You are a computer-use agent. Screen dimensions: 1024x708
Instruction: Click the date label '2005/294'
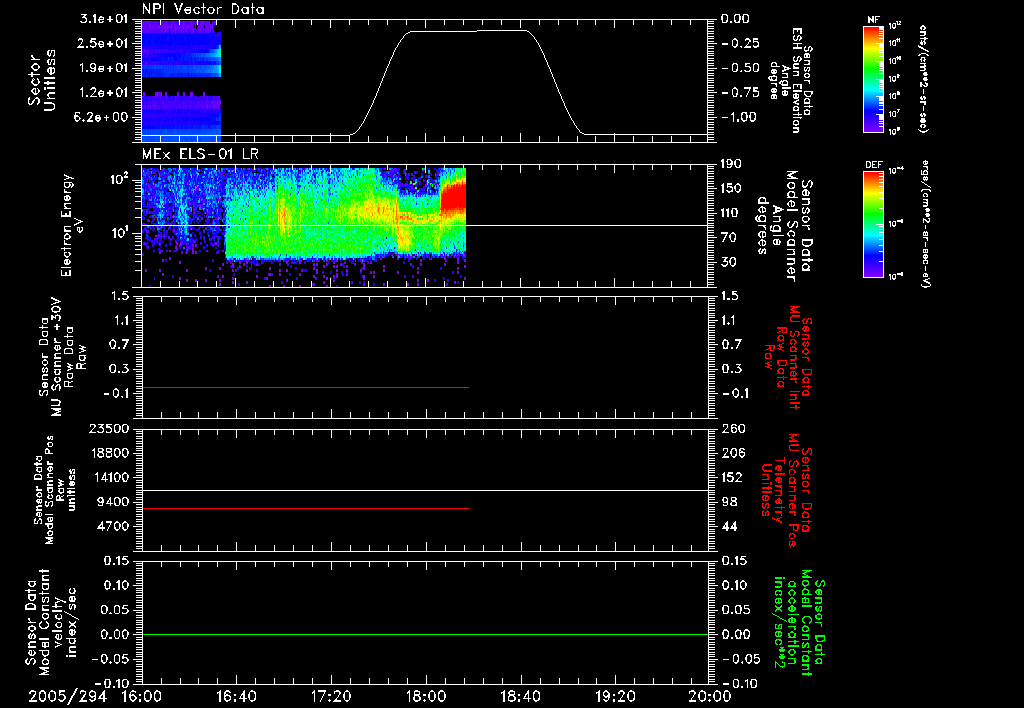point(67,696)
